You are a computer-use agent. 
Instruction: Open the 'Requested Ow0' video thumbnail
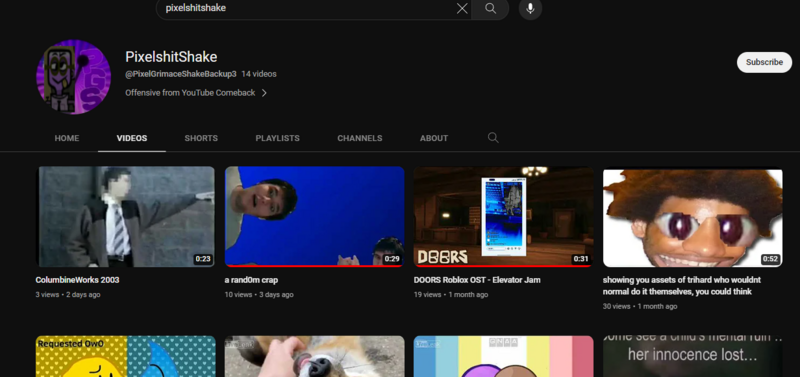[x=126, y=356]
